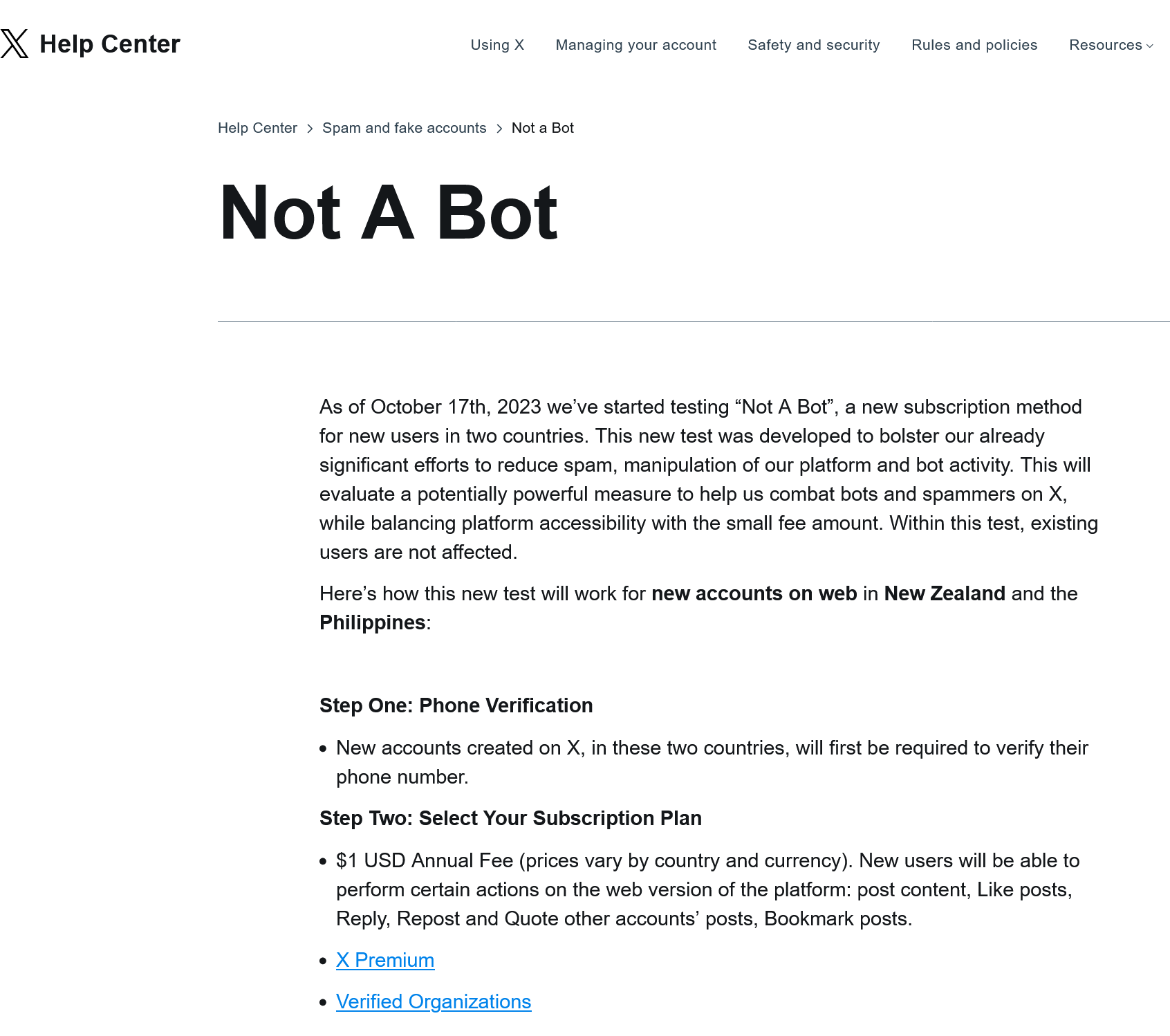Click the chevron arrow beside Resources
Viewport: 1170px width, 1036px height.
coord(1149,46)
